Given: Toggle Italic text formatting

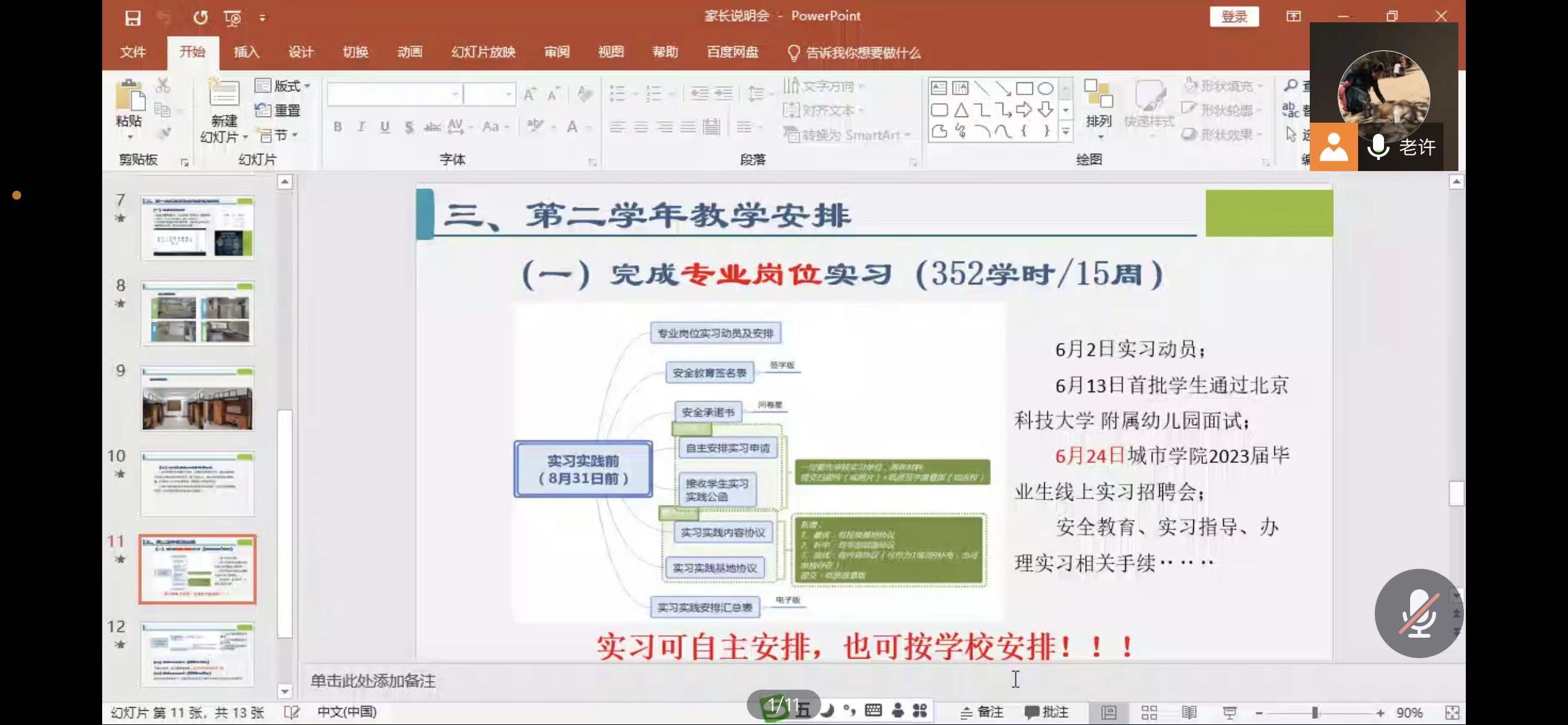Looking at the screenshot, I should coord(361,126).
